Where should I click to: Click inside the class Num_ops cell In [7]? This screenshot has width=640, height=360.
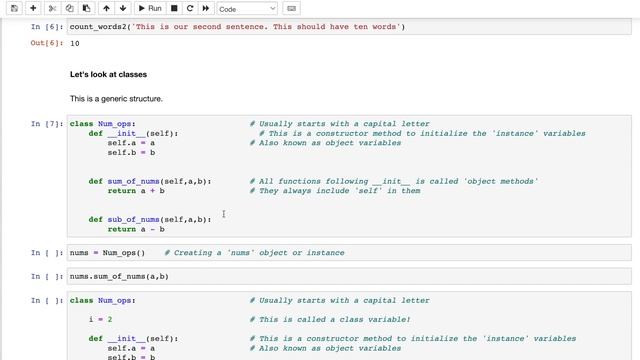[x=349, y=176]
